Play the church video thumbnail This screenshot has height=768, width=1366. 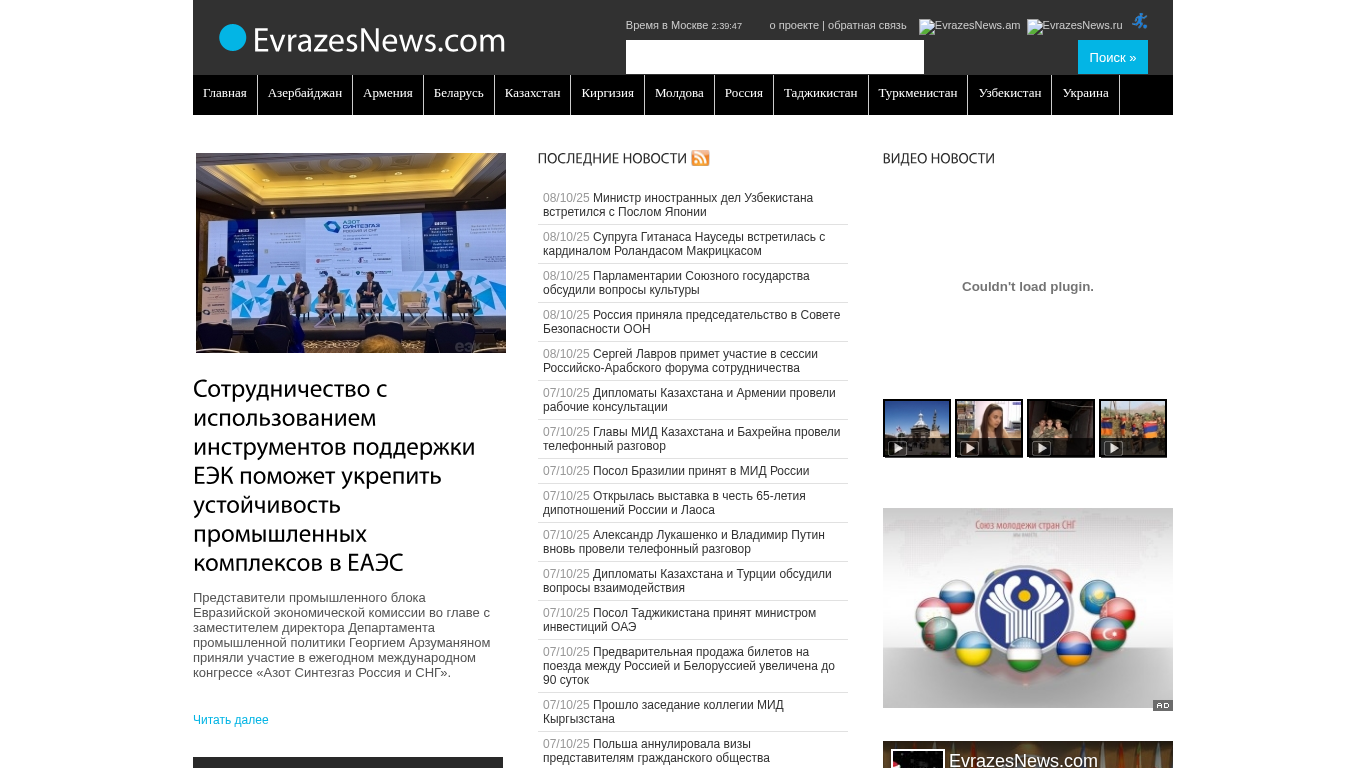(917, 428)
